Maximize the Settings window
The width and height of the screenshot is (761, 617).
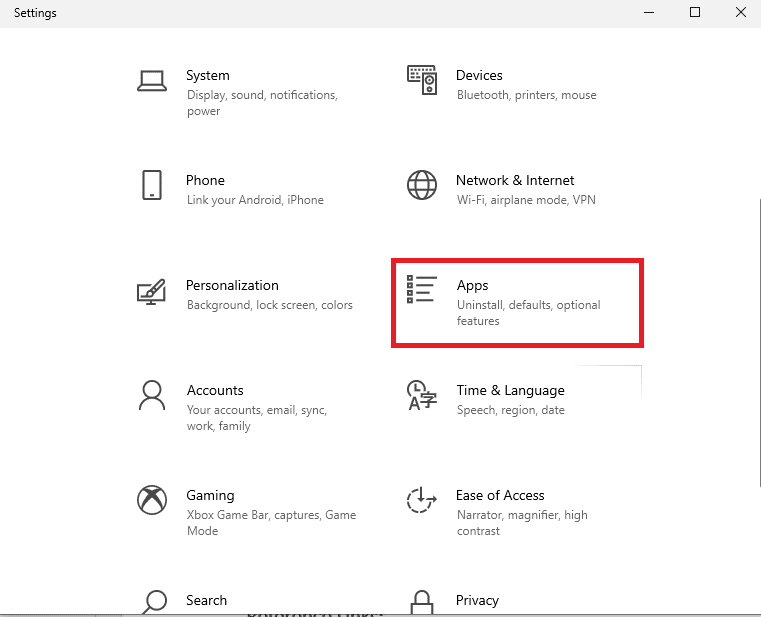click(x=695, y=13)
